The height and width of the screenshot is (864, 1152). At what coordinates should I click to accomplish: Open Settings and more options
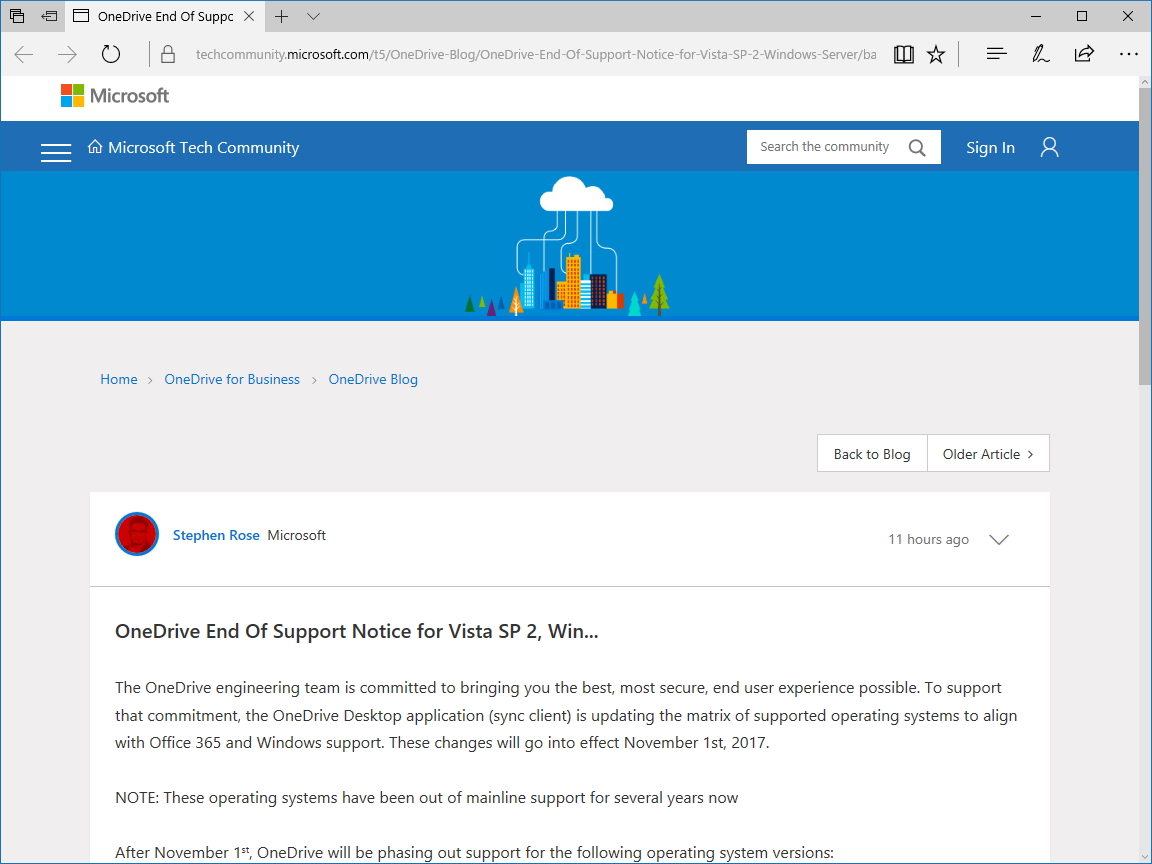tap(1129, 54)
